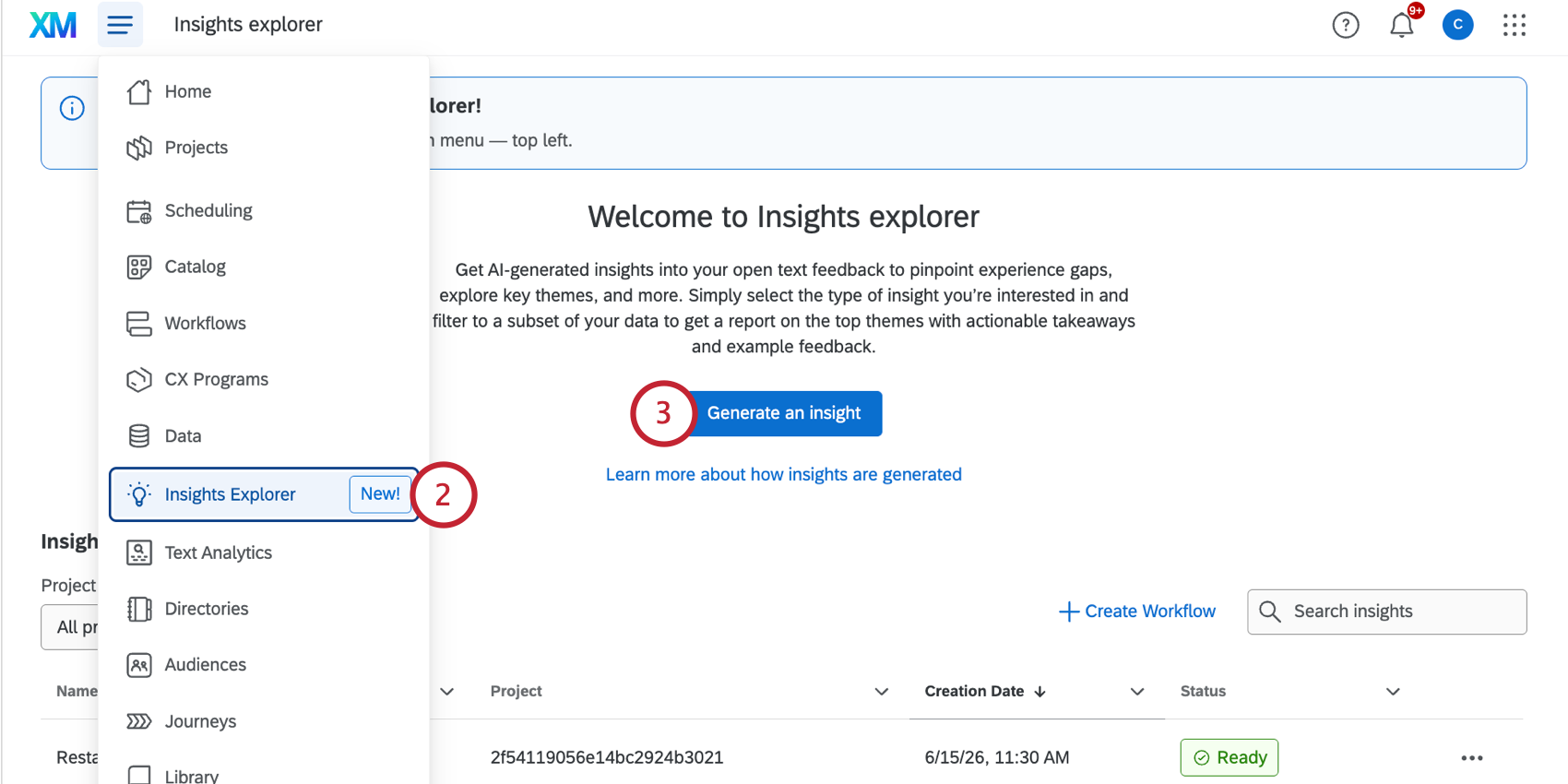Open the user account avatar
Viewport: 1568px width, 784px height.
[x=1458, y=25]
